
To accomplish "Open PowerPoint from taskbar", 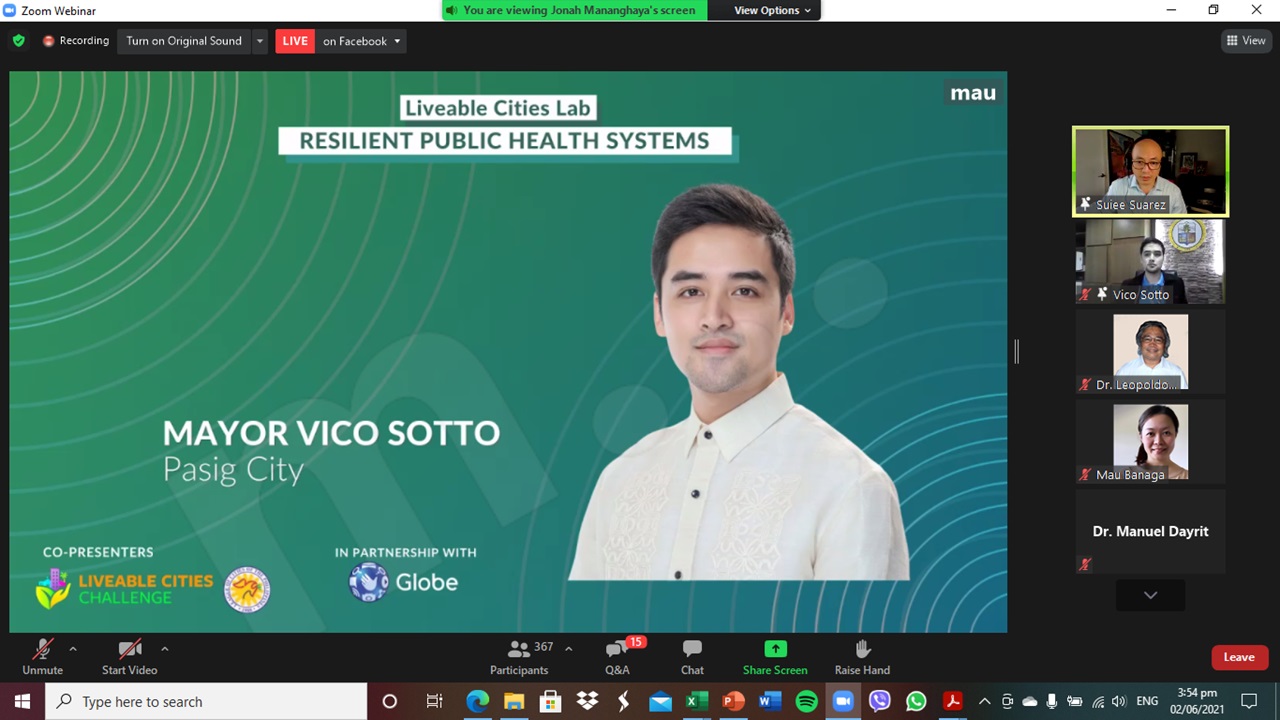I will [x=733, y=701].
